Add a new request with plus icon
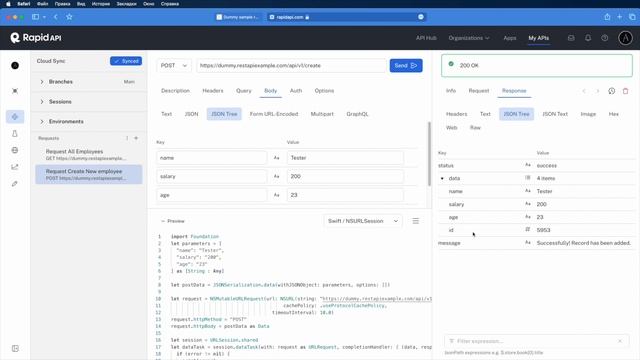Viewport: 640px width, 360px height. (x=136, y=138)
